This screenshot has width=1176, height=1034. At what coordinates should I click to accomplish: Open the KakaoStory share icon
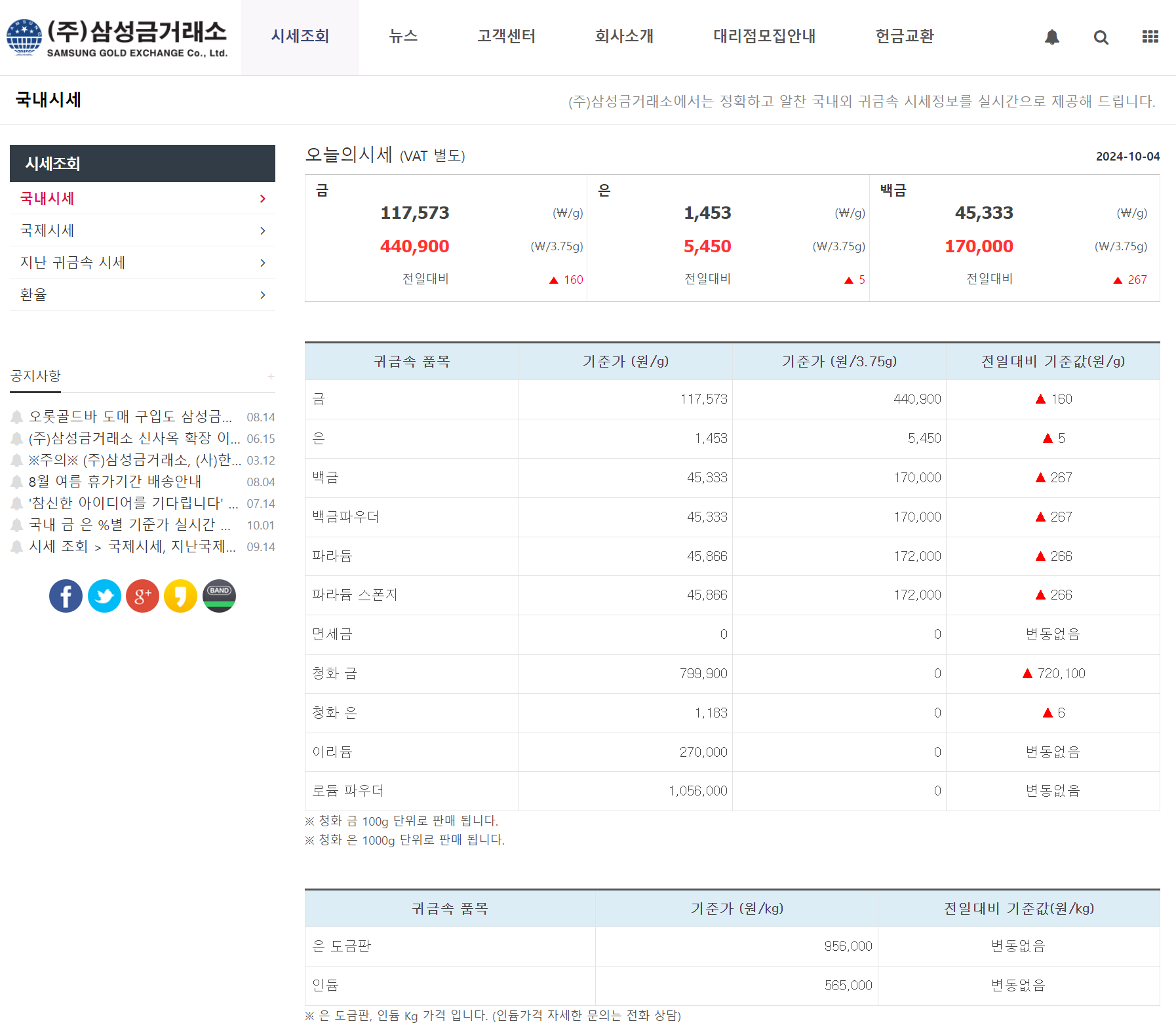point(180,595)
